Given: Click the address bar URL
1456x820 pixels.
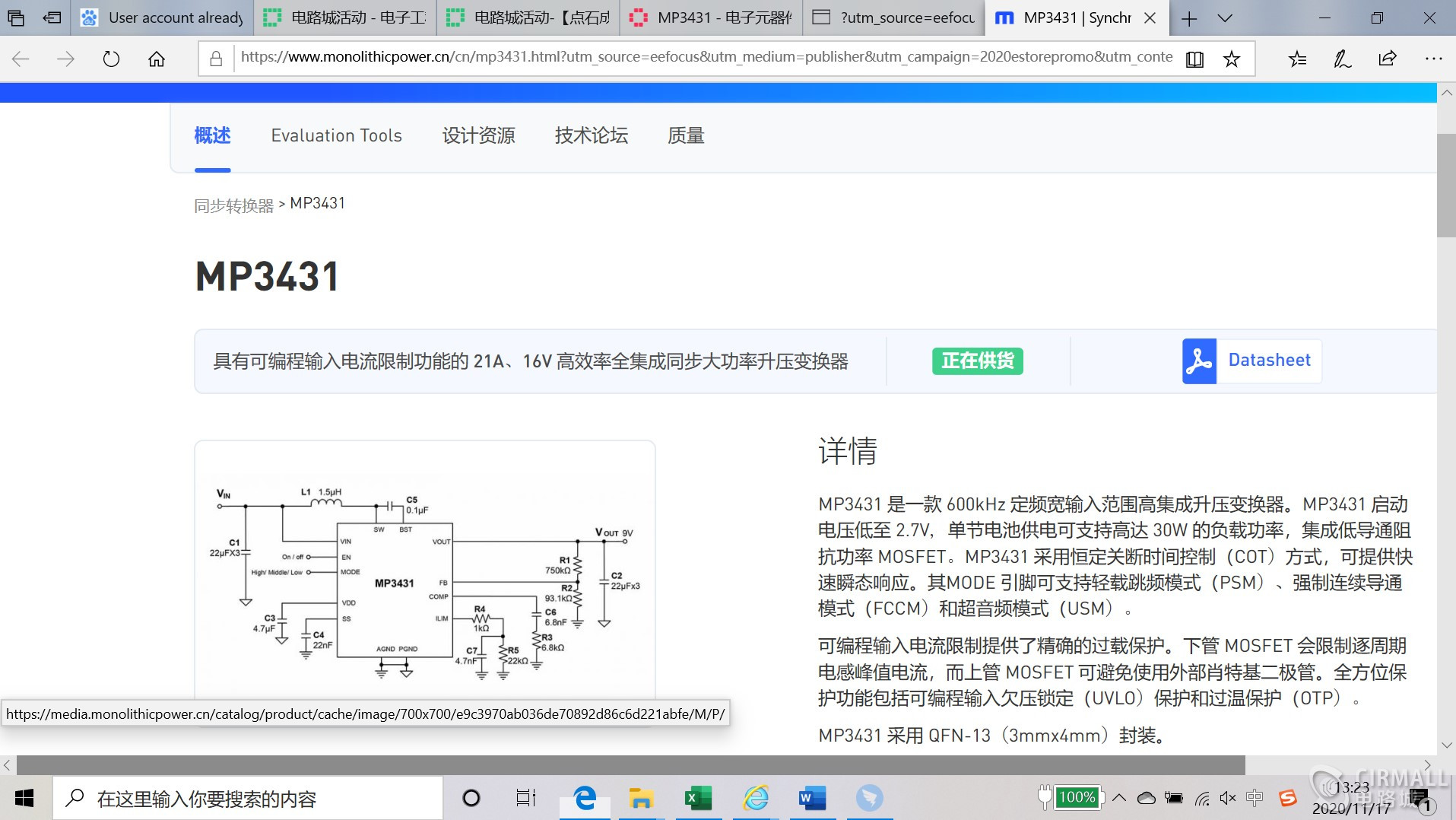Looking at the screenshot, I should click(706, 57).
